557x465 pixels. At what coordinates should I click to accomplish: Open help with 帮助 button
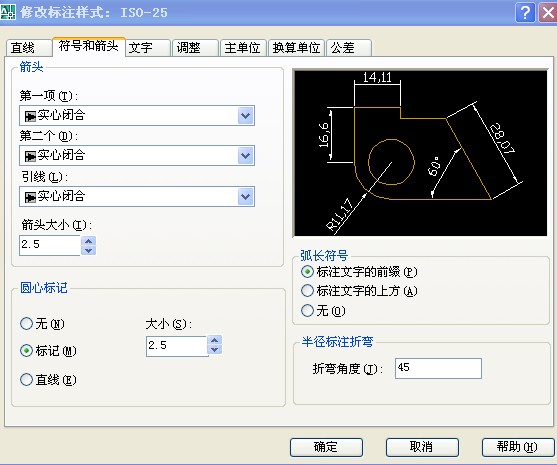click(x=518, y=447)
